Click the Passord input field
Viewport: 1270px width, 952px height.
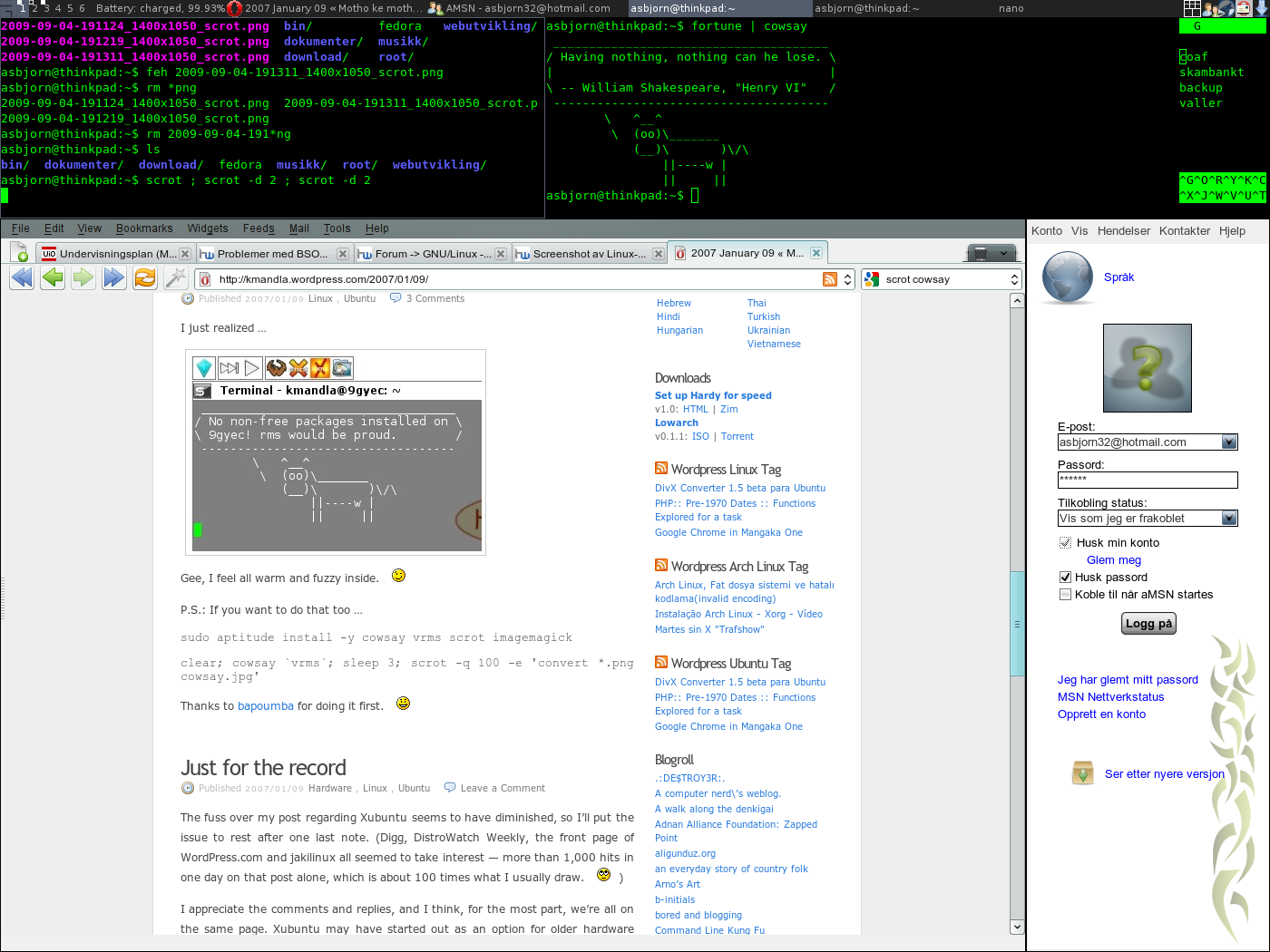coord(1148,480)
